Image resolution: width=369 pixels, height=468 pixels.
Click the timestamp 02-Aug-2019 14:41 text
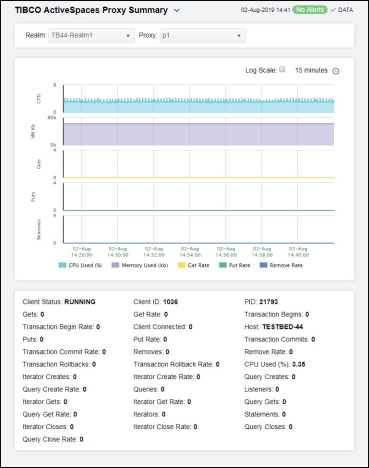point(266,10)
